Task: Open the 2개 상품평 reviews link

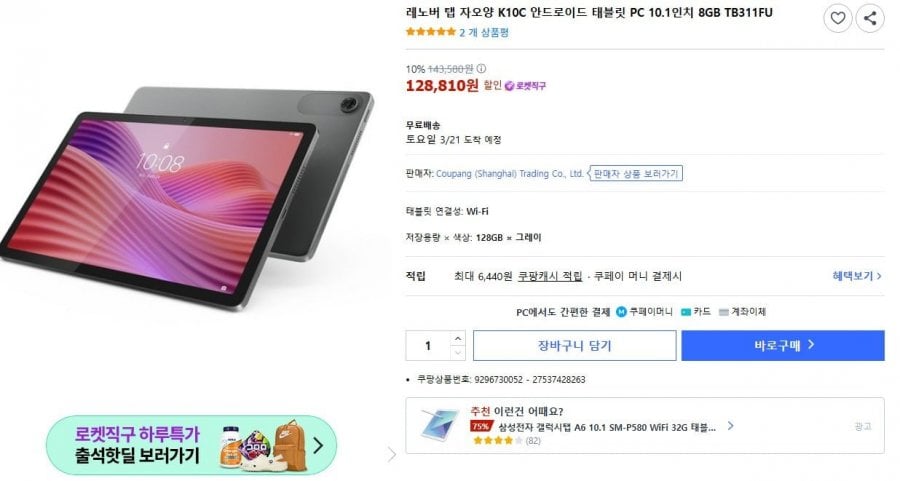Action: (484, 33)
